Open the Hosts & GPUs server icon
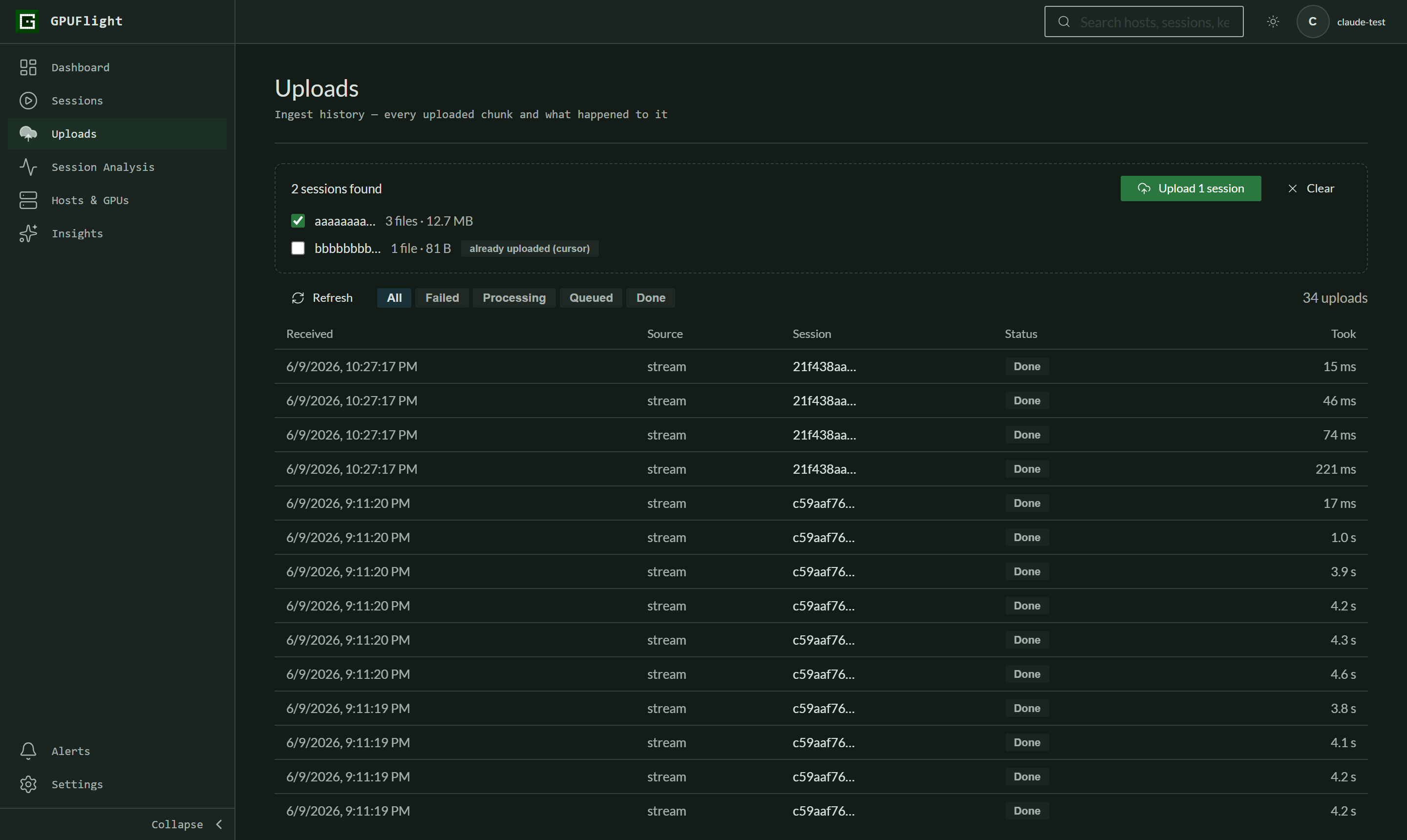The width and height of the screenshot is (1407, 840). point(28,200)
